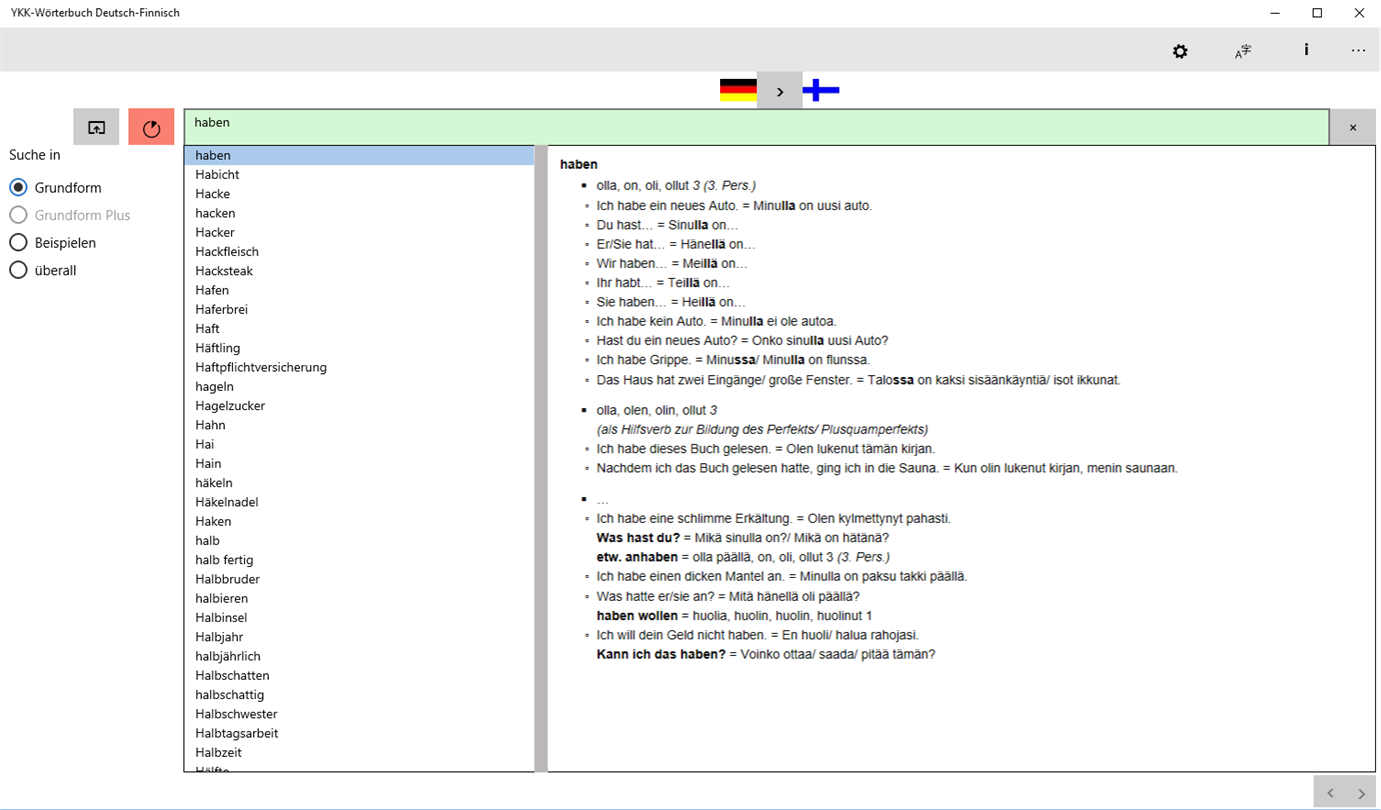1381x810 pixels.
Task: Select Hafen in the word list
Action: [360, 290]
